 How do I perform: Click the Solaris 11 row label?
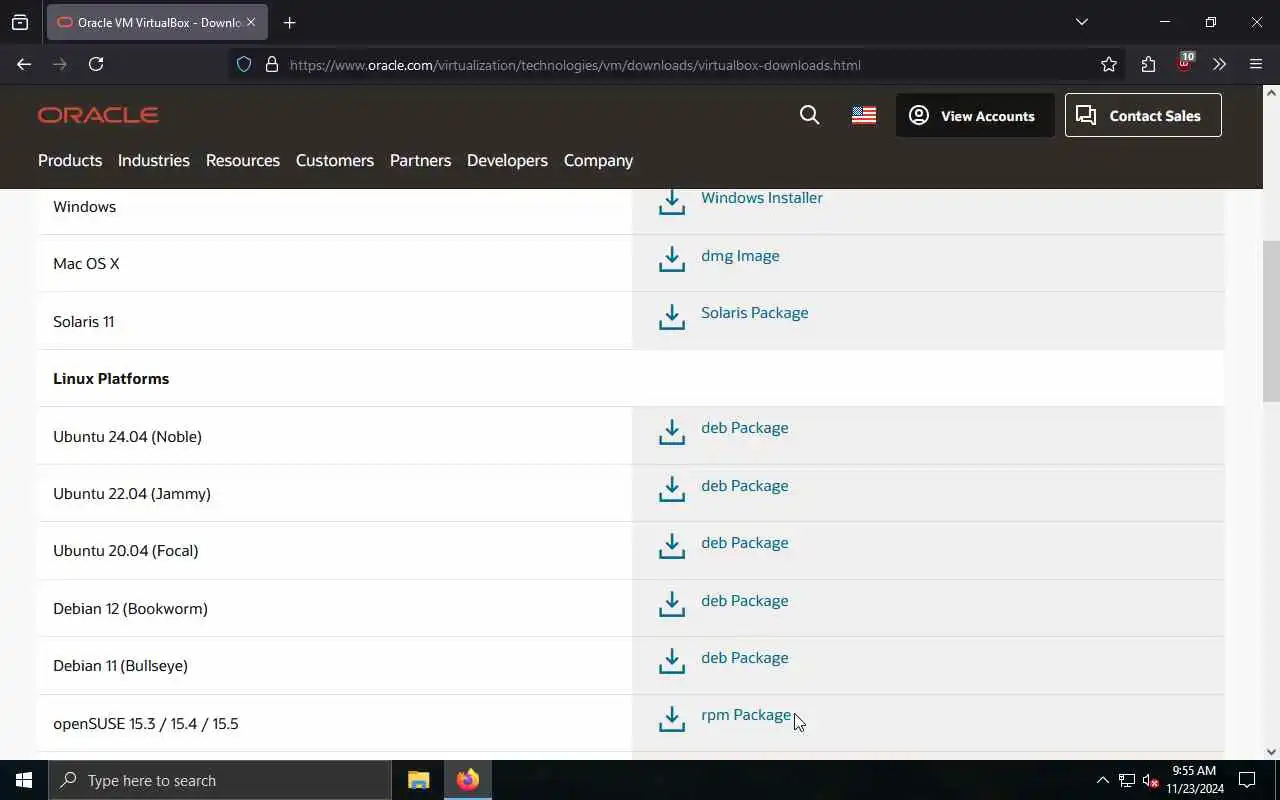84,321
